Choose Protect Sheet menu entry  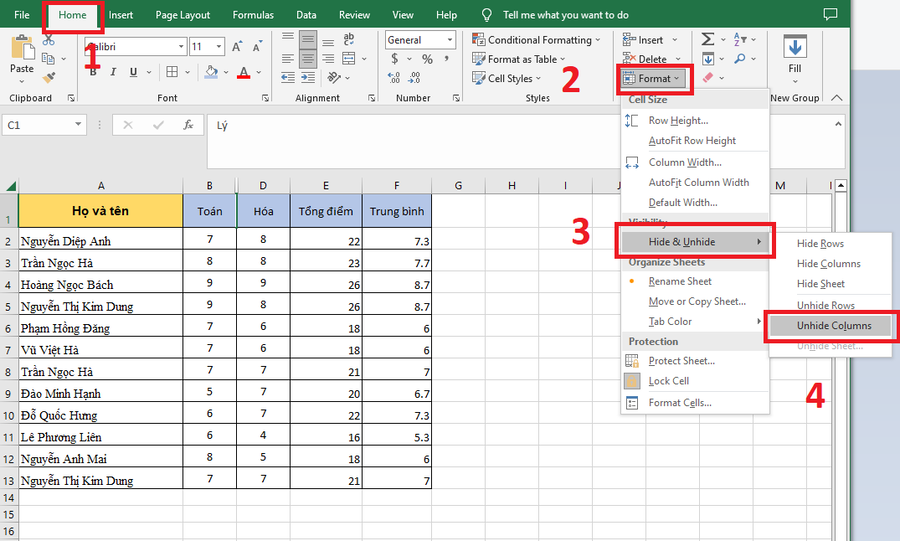(x=695, y=361)
